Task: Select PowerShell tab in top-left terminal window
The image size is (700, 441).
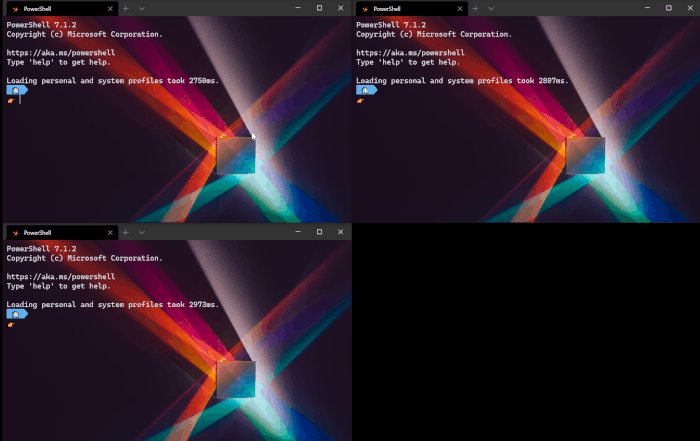Action: pos(62,8)
